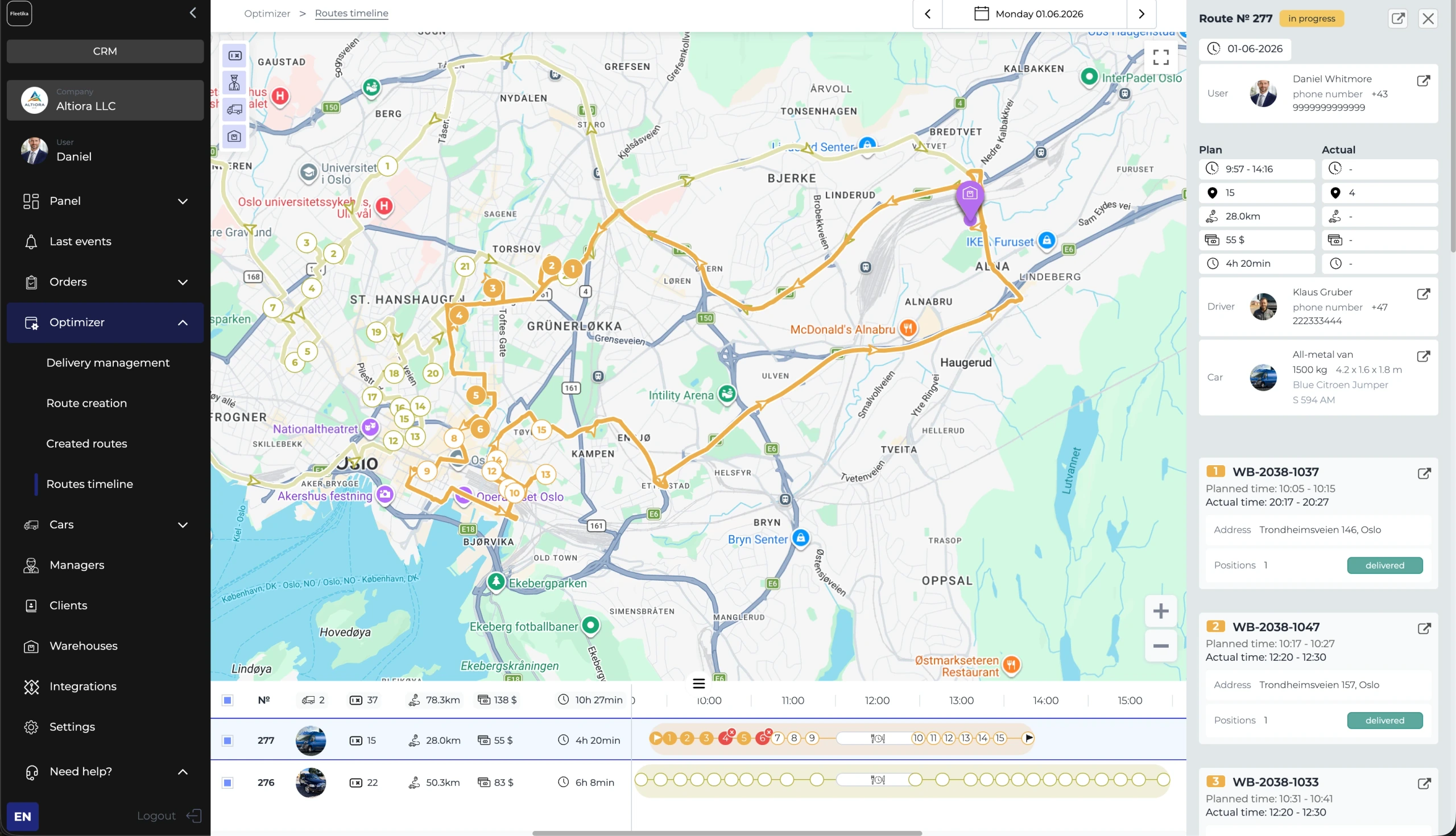Click route 276 car thumbnail
The width and height of the screenshot is (1456, 836).
(x=311, y=783)
